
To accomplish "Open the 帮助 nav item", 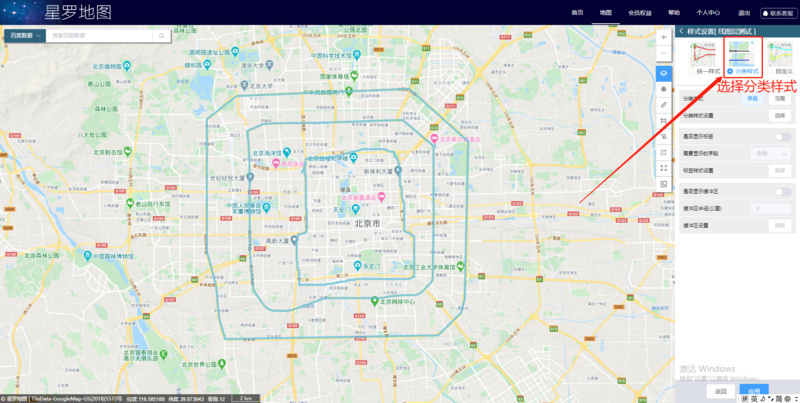I will click(674, 13).
